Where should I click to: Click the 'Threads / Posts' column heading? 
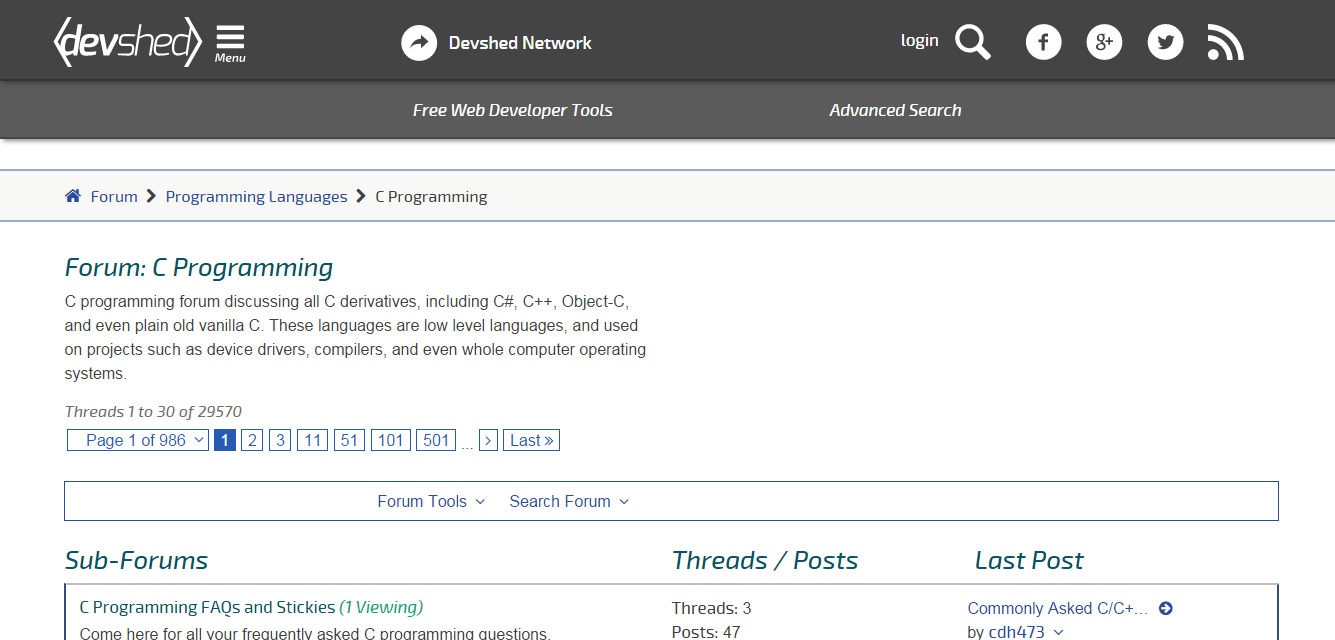[765, 560]
